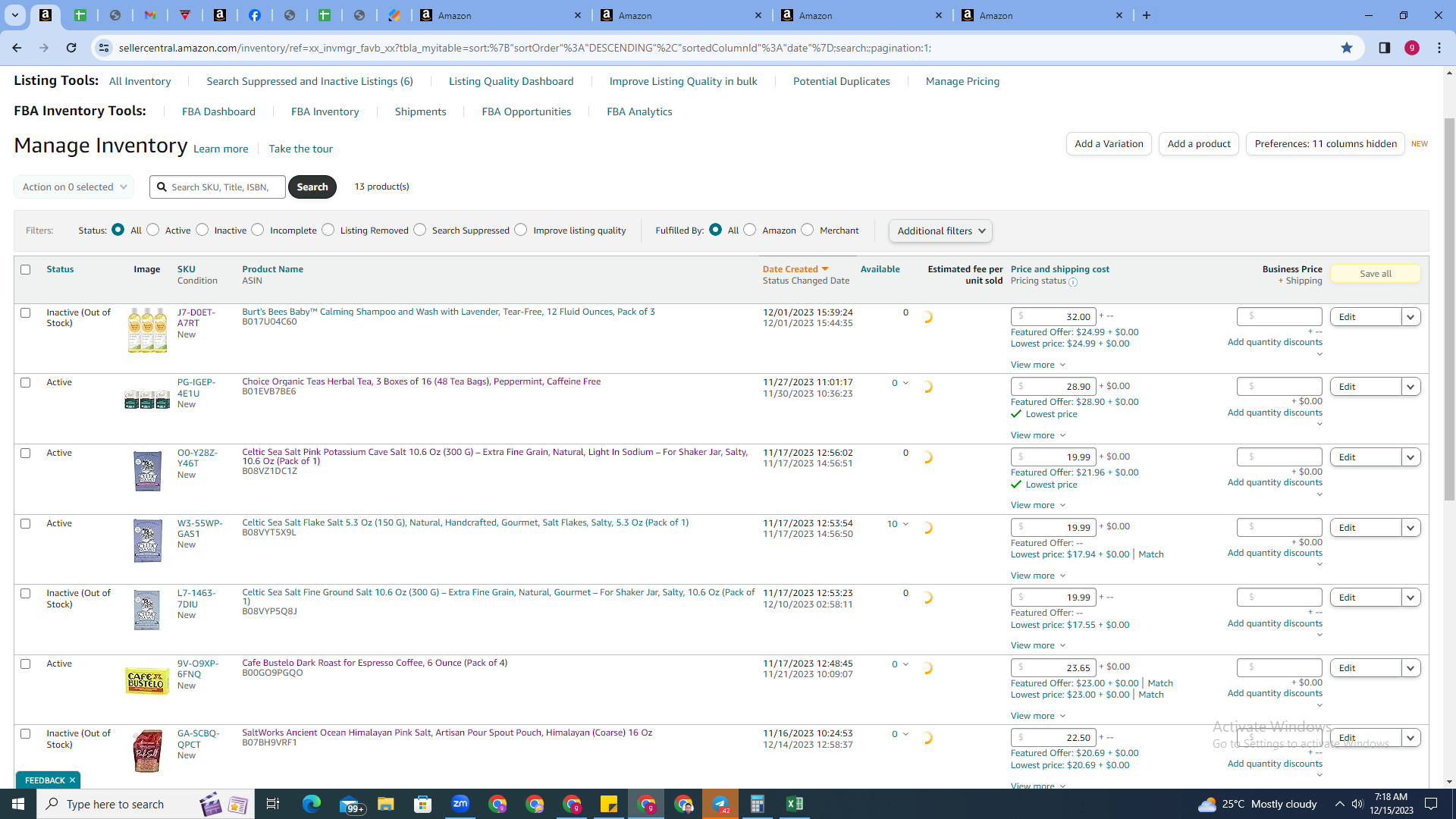Open Sticky Notes from the taskbar
The width and height of the screenshot is (1456, 819).
coord(609,804)
